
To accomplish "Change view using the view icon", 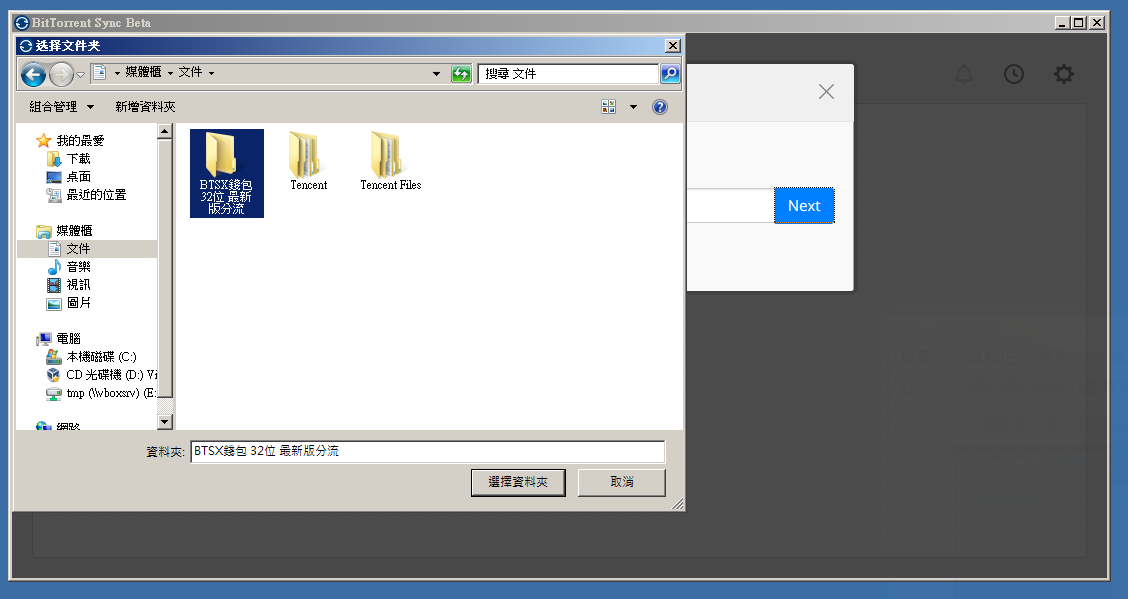I will point(609,106).
